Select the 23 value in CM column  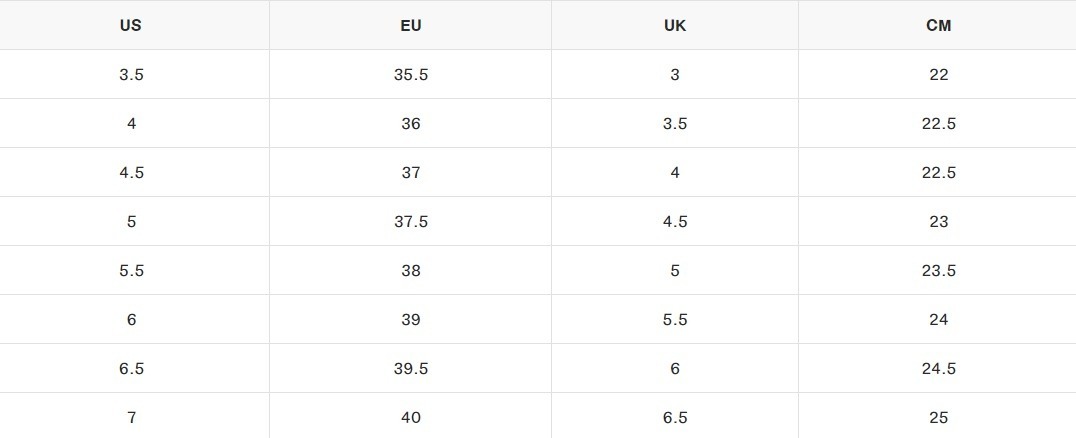tap(938, 222)
